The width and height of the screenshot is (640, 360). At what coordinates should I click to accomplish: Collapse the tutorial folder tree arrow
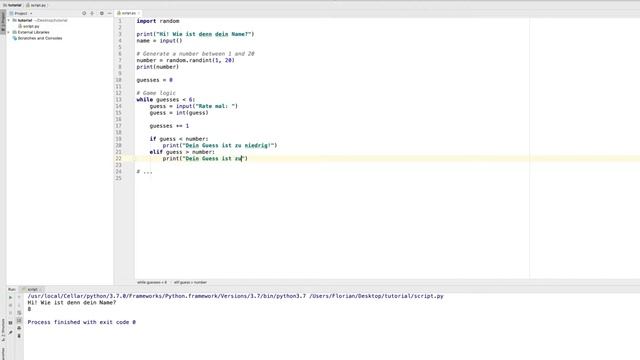[9, 20]
